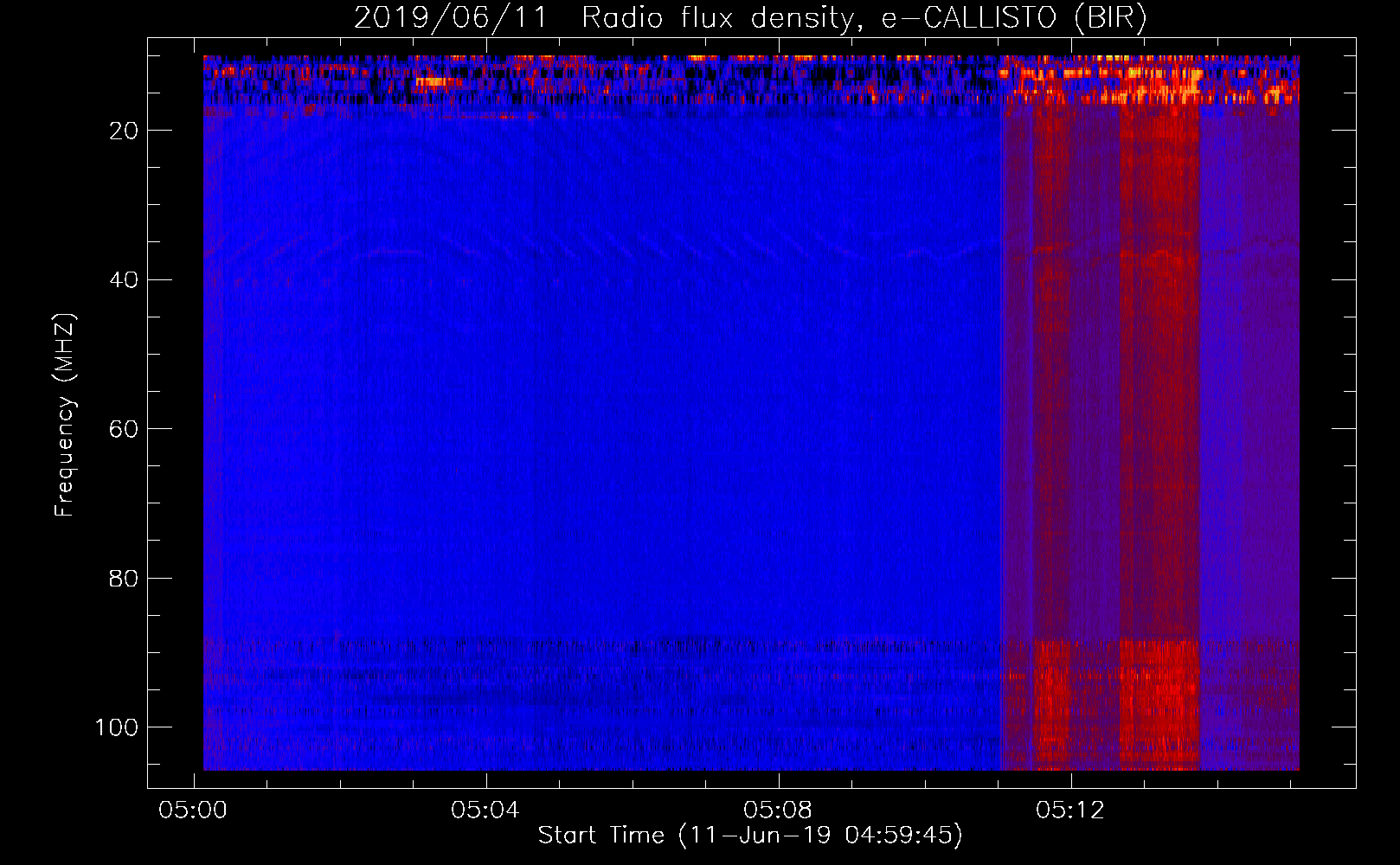The height and width of the screenshot is (865, 1400).
Task: Click the 05:08 time tick label
Action: pyautogui.click(x=778, y=811)
